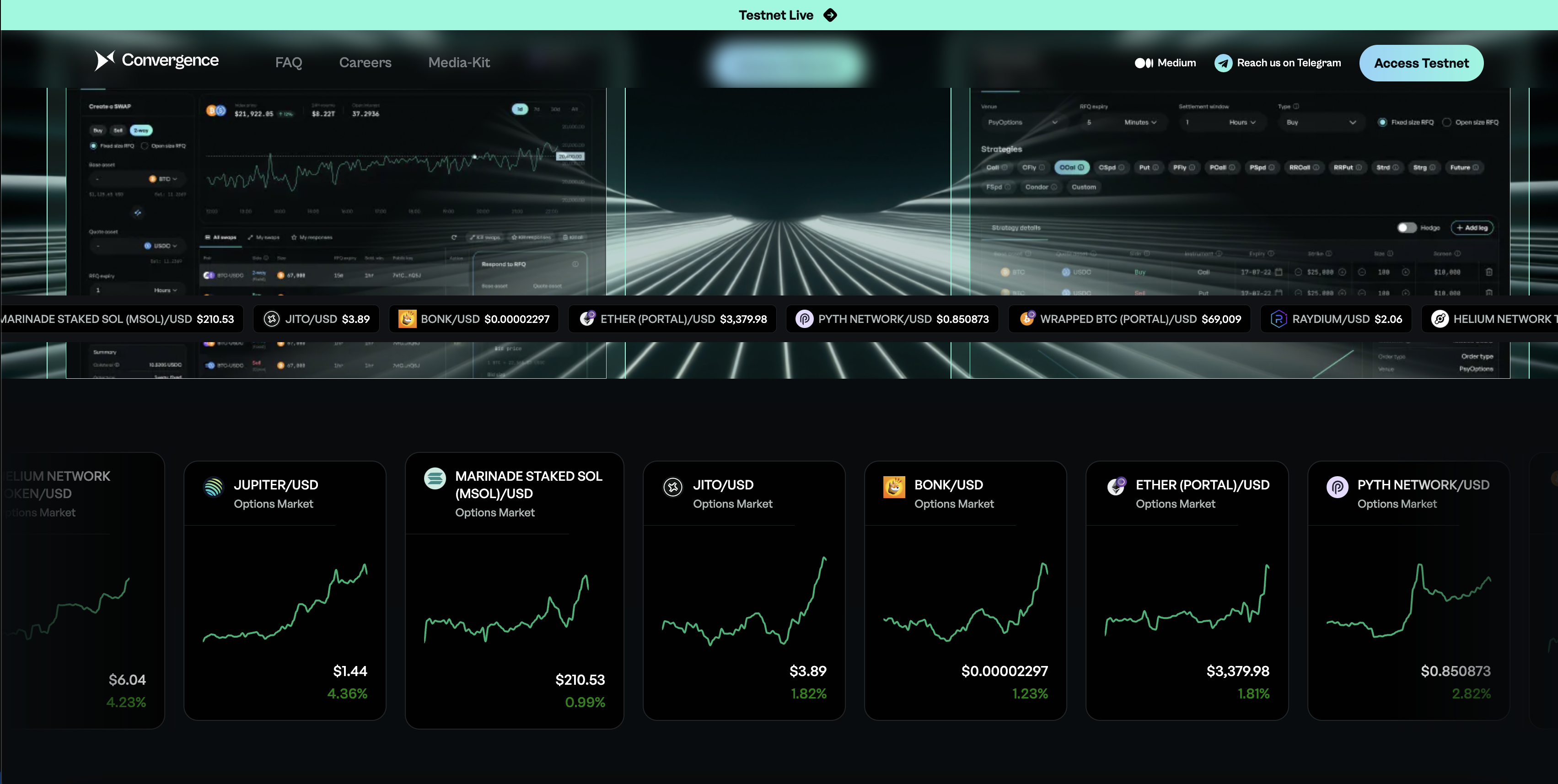1558x784 pixels.
Task: Click the 1.81% change on Ether card
Action: (1253, 694)
